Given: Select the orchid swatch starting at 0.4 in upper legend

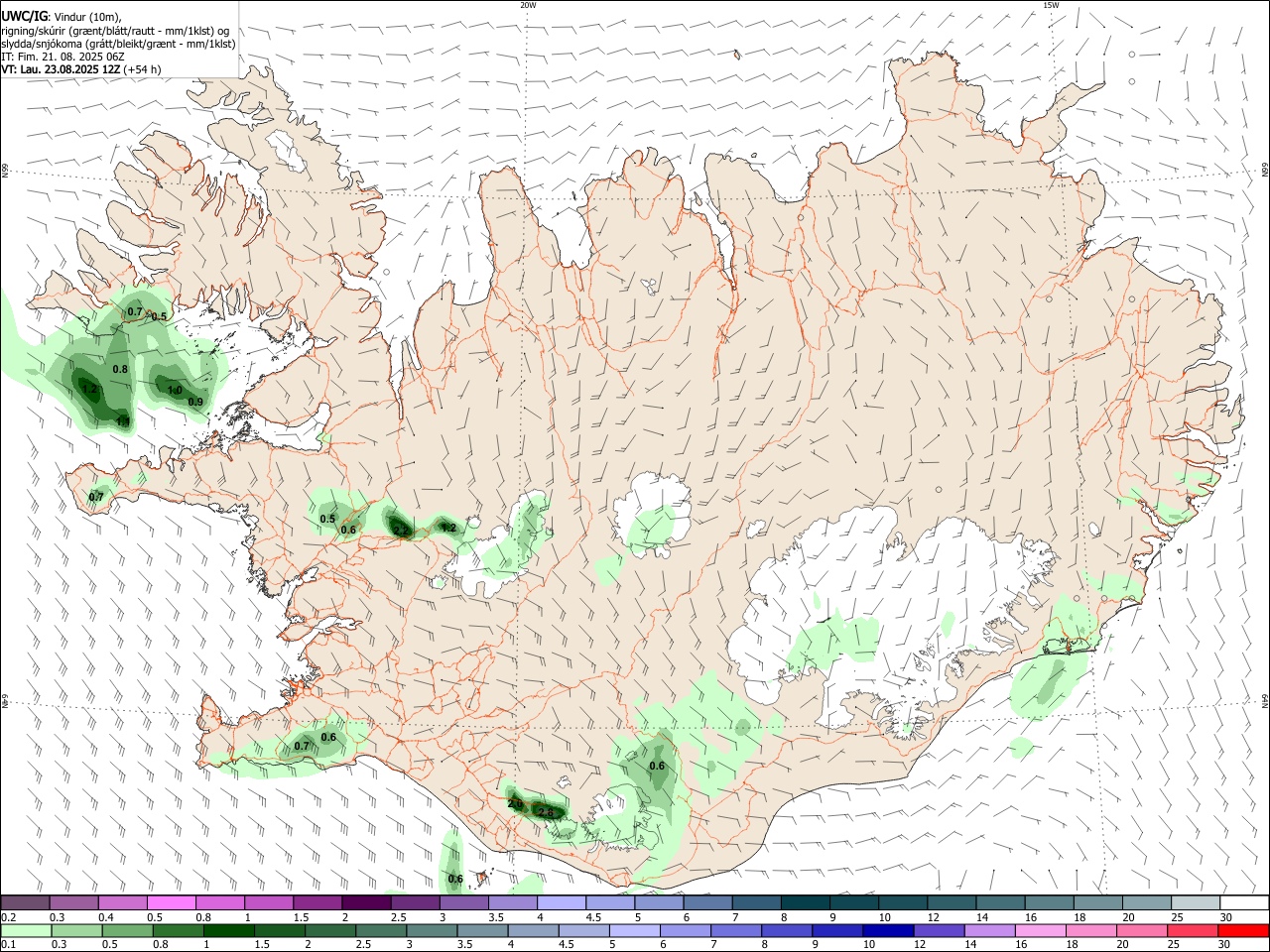Looking at the screenshot, I should (x=122, y=902).
